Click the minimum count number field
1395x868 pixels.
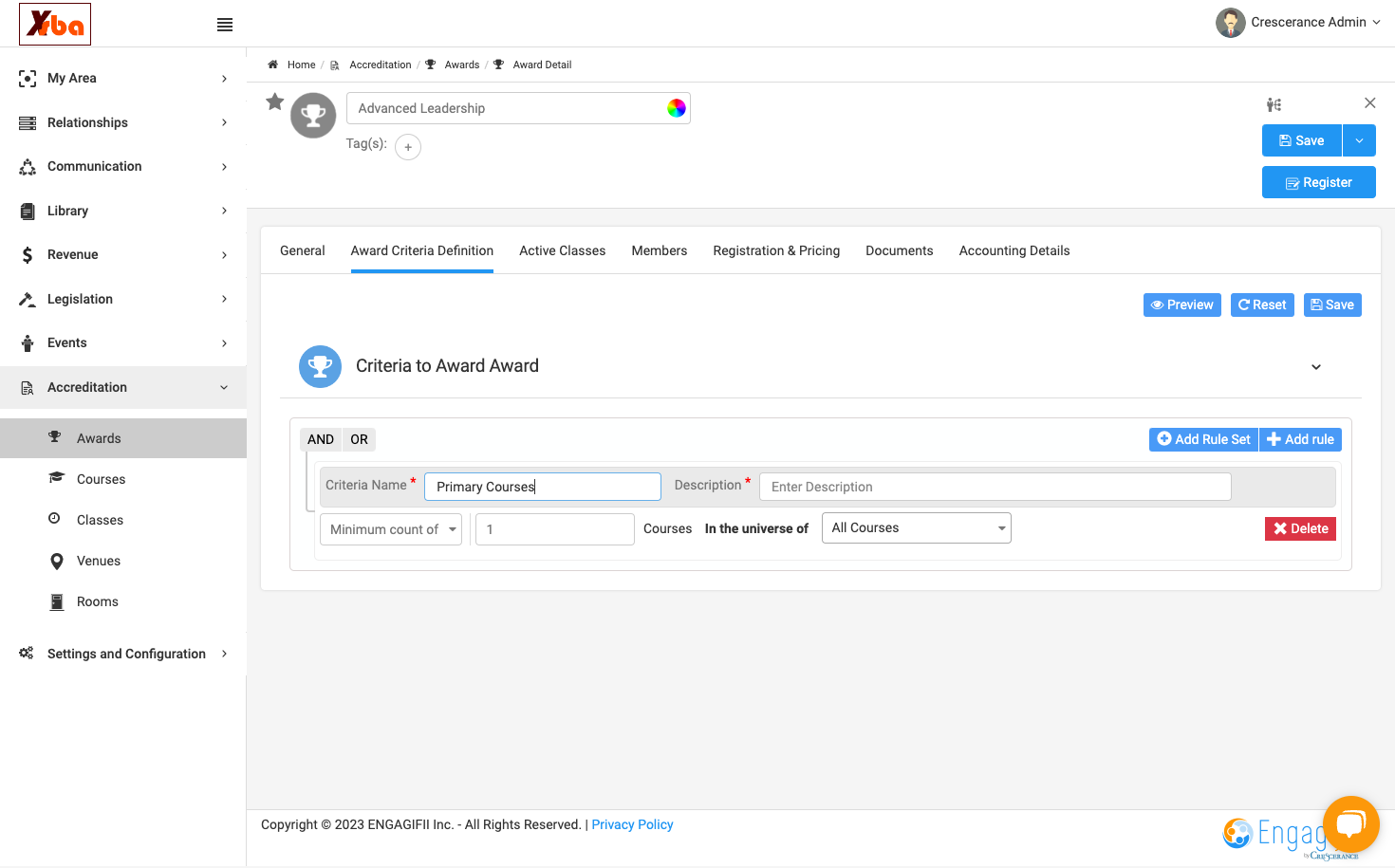555,529
